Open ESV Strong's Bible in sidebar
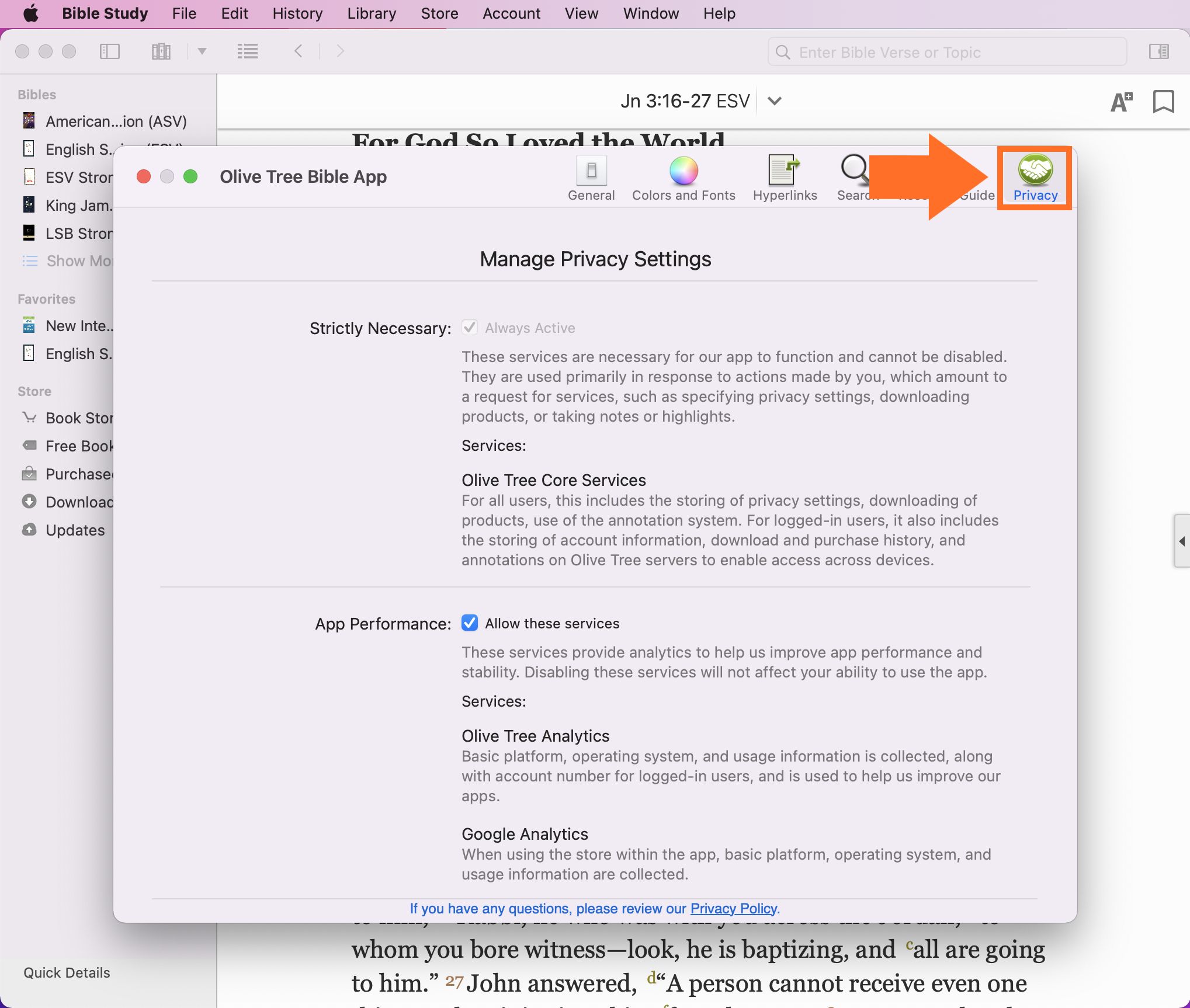The height and width of the screenshot is (1008, 1190). click(68, 177)
